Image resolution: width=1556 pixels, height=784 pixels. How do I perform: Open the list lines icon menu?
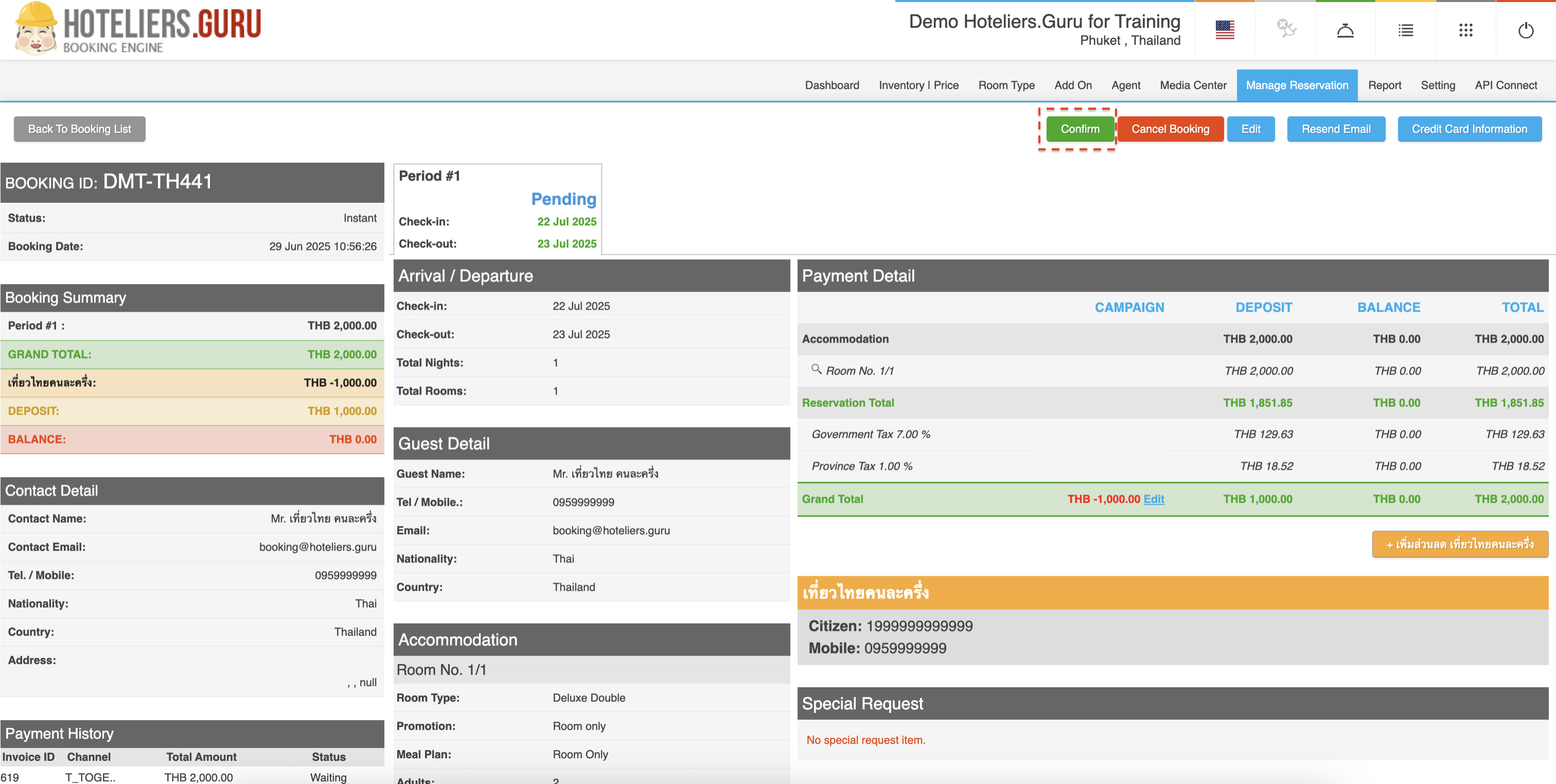(x=1406, y=30)
